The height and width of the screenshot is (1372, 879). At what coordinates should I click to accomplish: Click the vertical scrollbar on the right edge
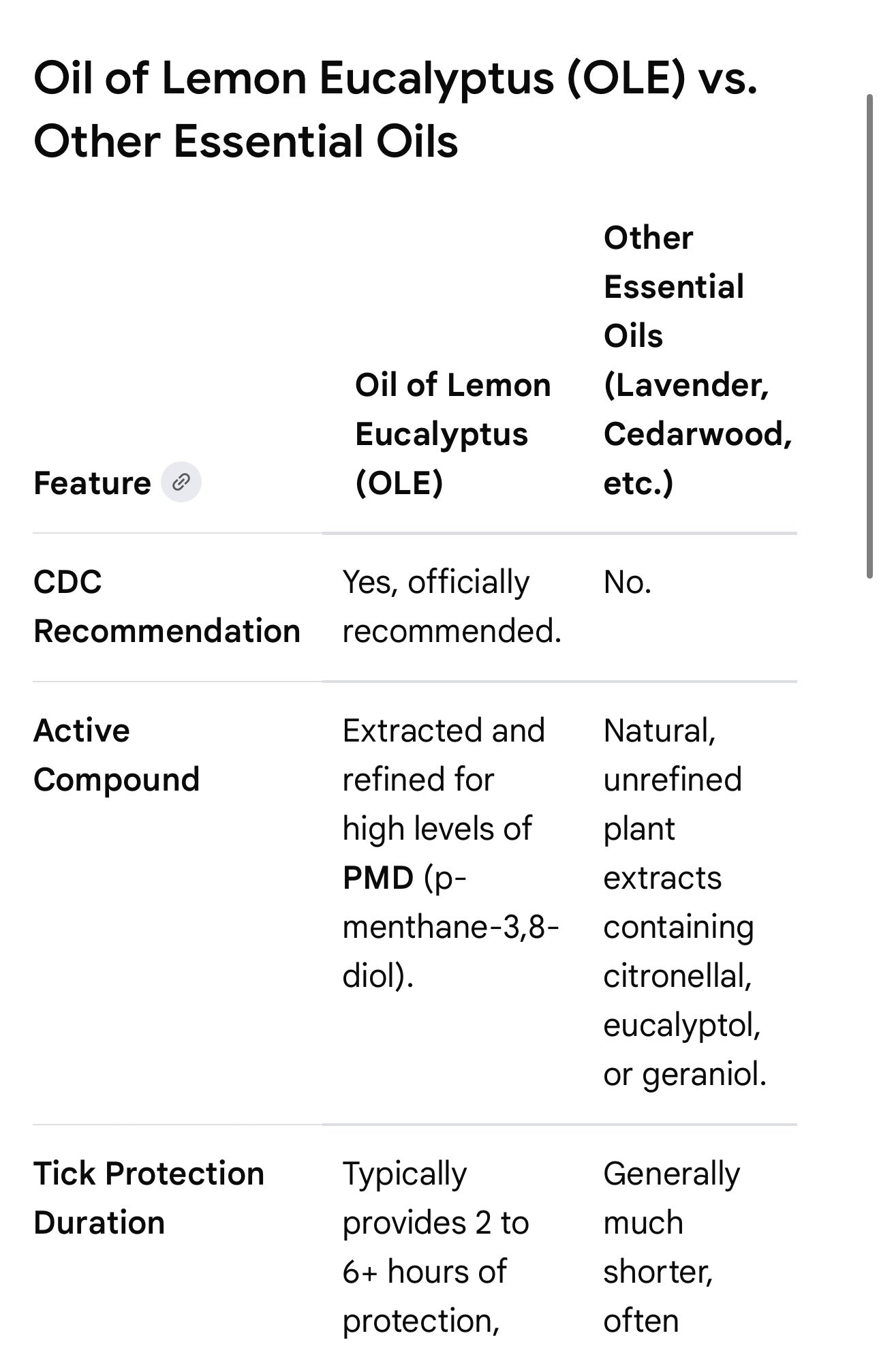pos(869,337)
